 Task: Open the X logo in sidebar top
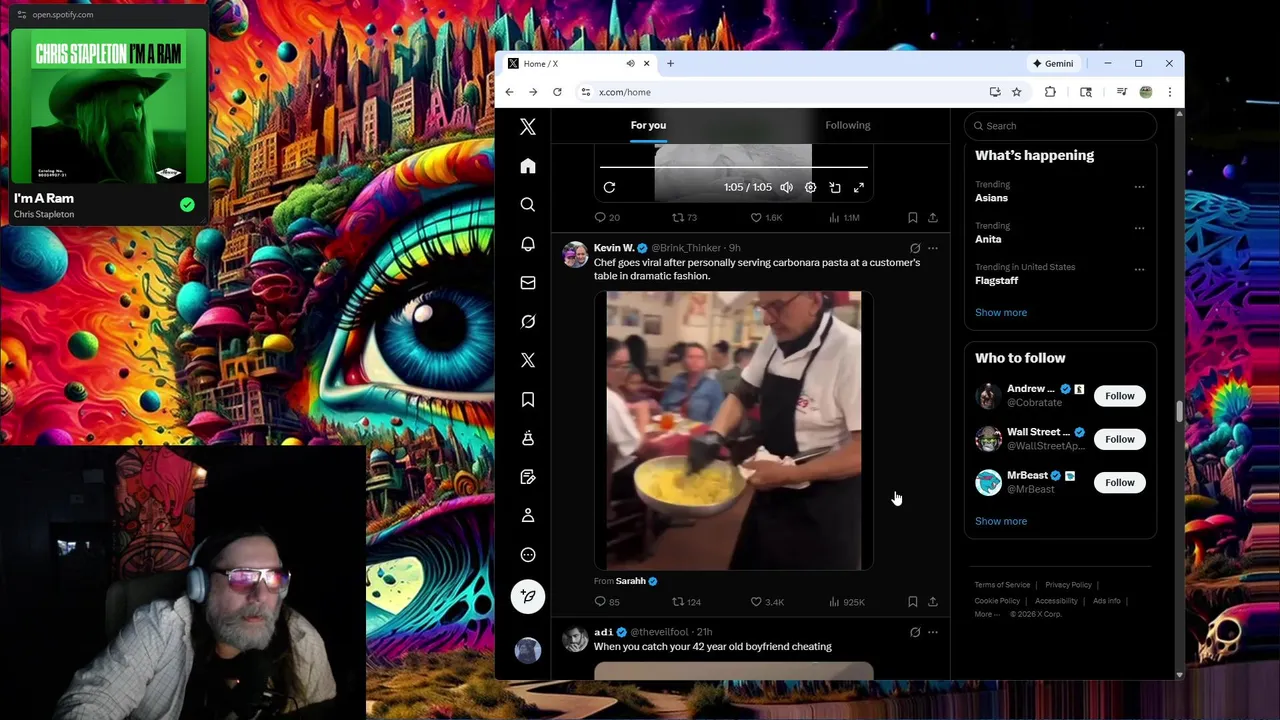coord(528,127)
